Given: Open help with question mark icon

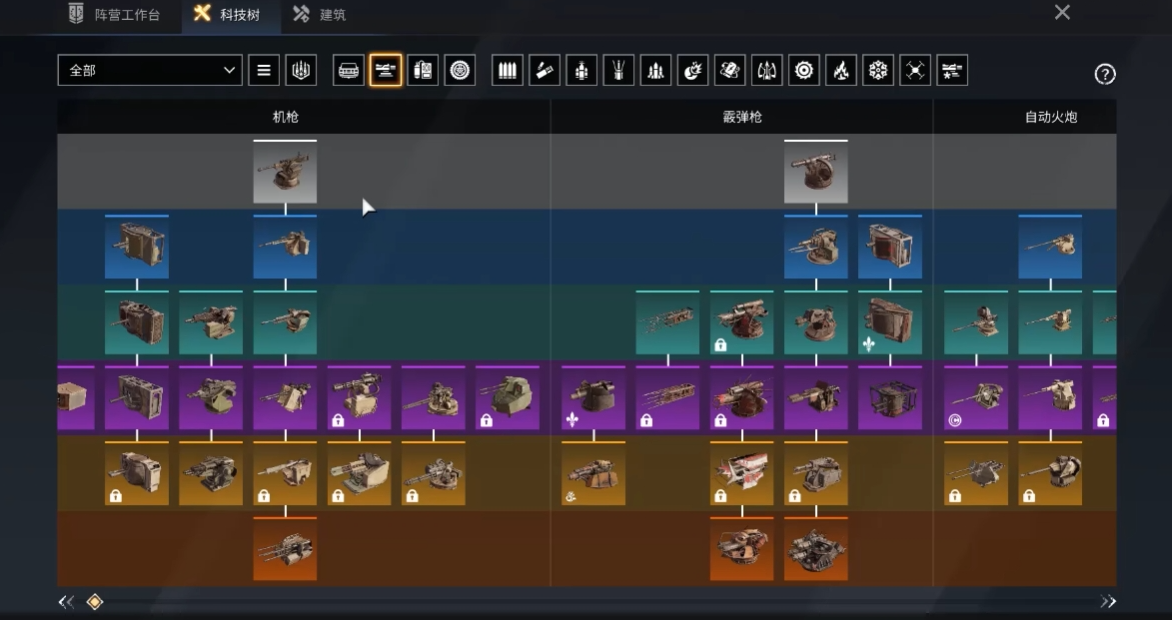Looking at the screenshot, I should 1105,74.
